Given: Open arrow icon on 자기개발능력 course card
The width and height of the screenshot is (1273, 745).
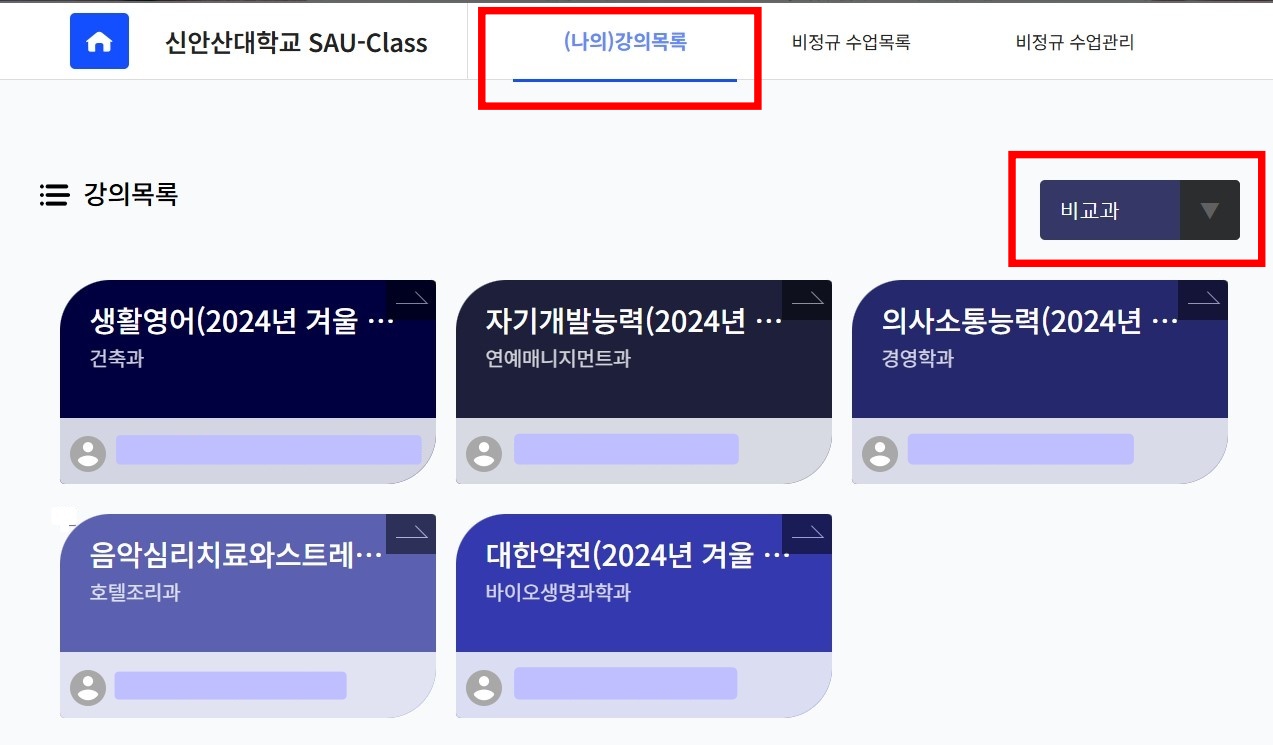Looking at the screenshot, I should [x=807, y=299].
